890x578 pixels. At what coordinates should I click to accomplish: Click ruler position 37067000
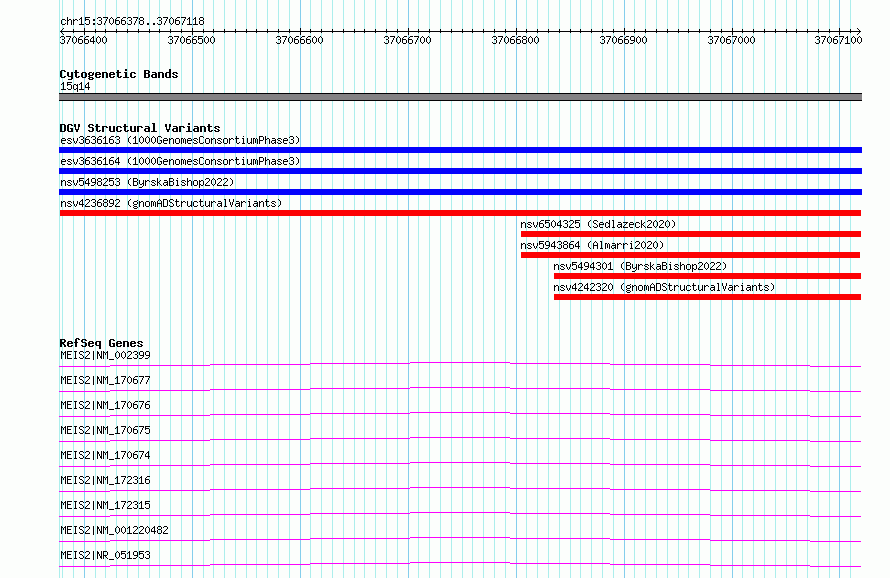point(731,40)
